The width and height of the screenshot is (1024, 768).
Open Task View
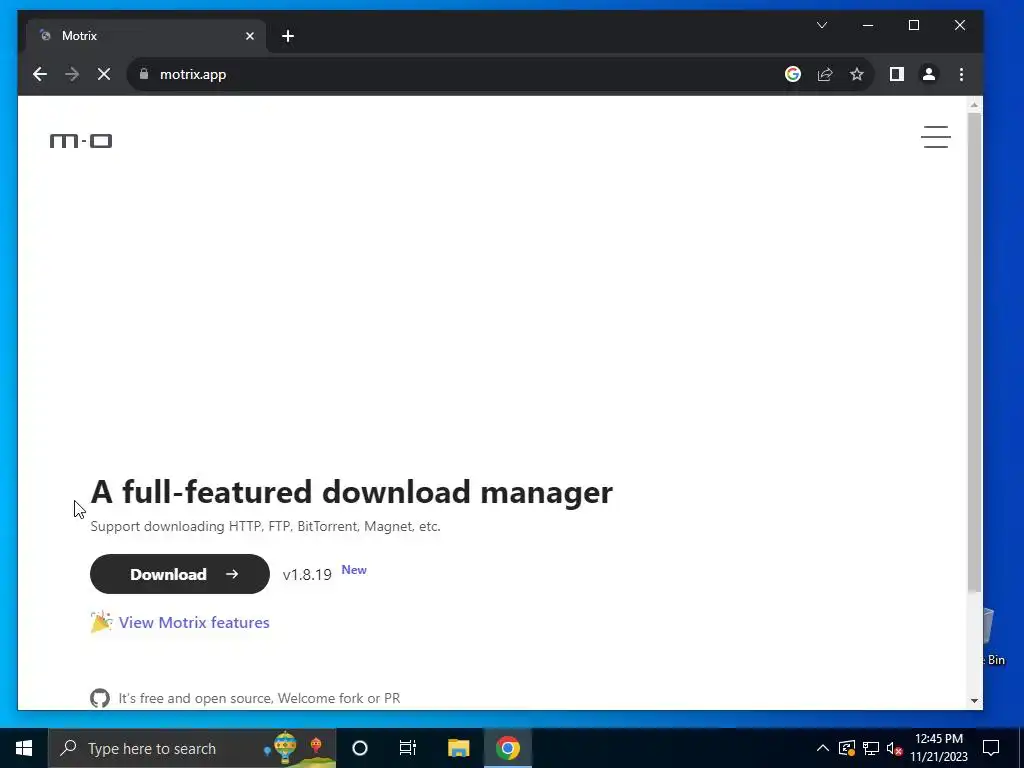(408, 748)
